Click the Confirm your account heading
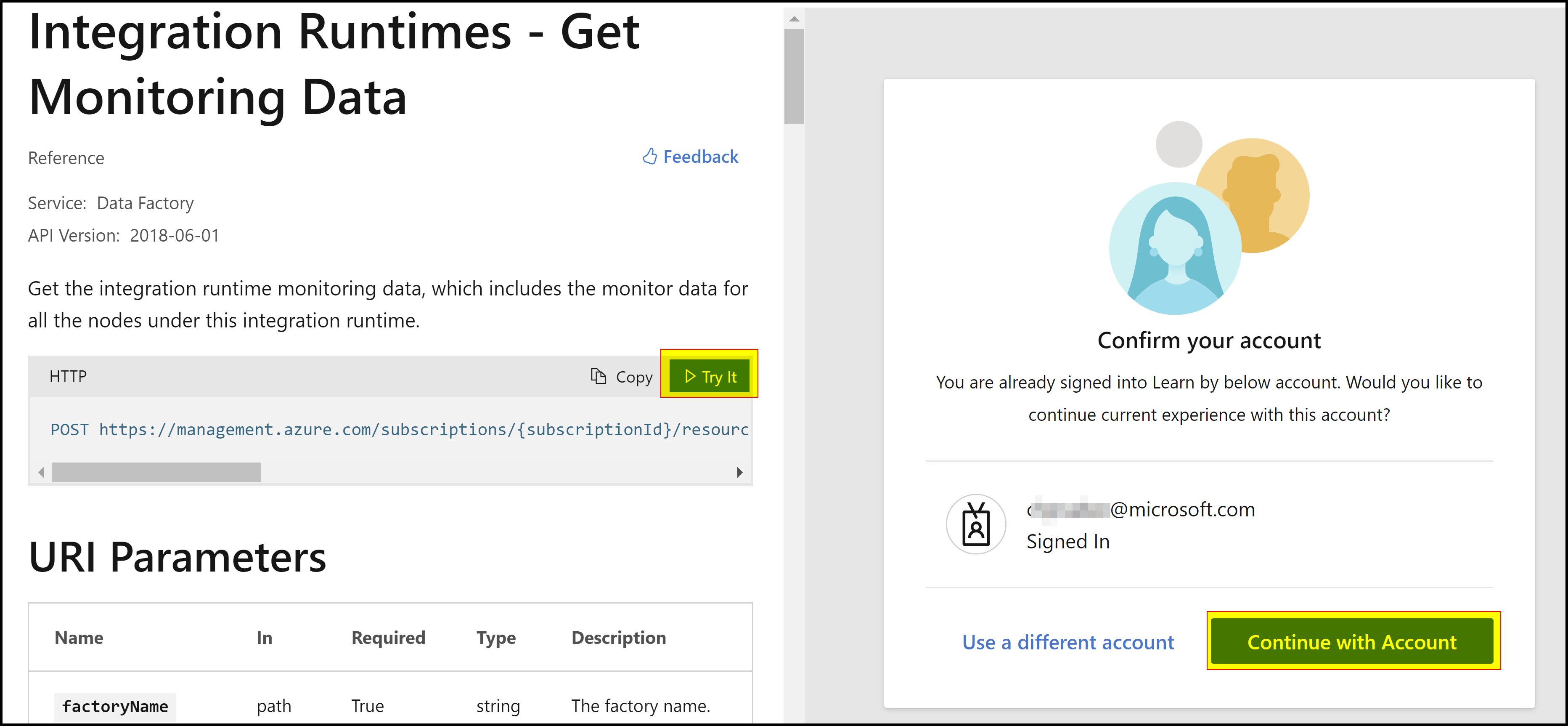1568x726 pixels. click(1209, 340)
